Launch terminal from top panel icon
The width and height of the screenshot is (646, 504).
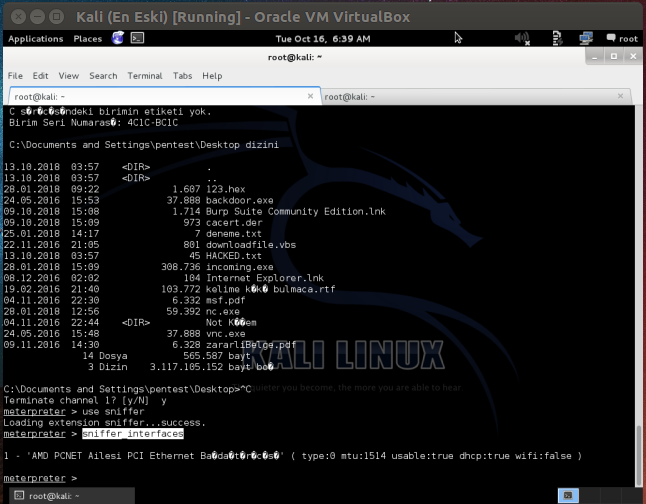pos(137,38)
